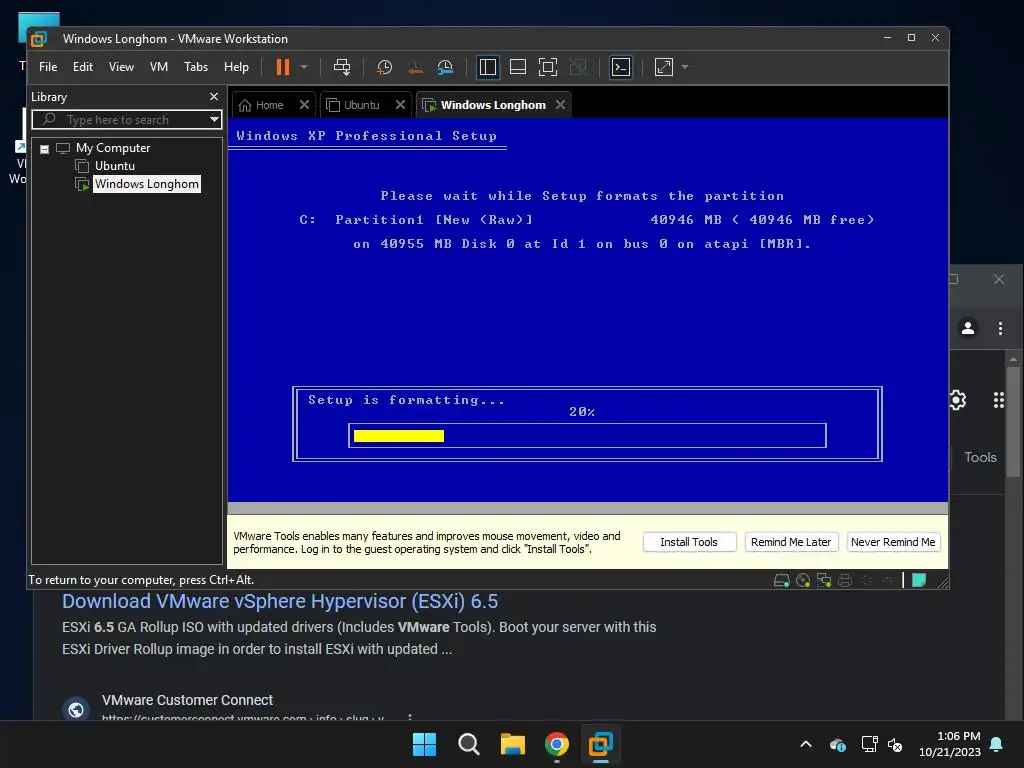Open the Snapshot Manager toolbar icon

pos(445,67)
